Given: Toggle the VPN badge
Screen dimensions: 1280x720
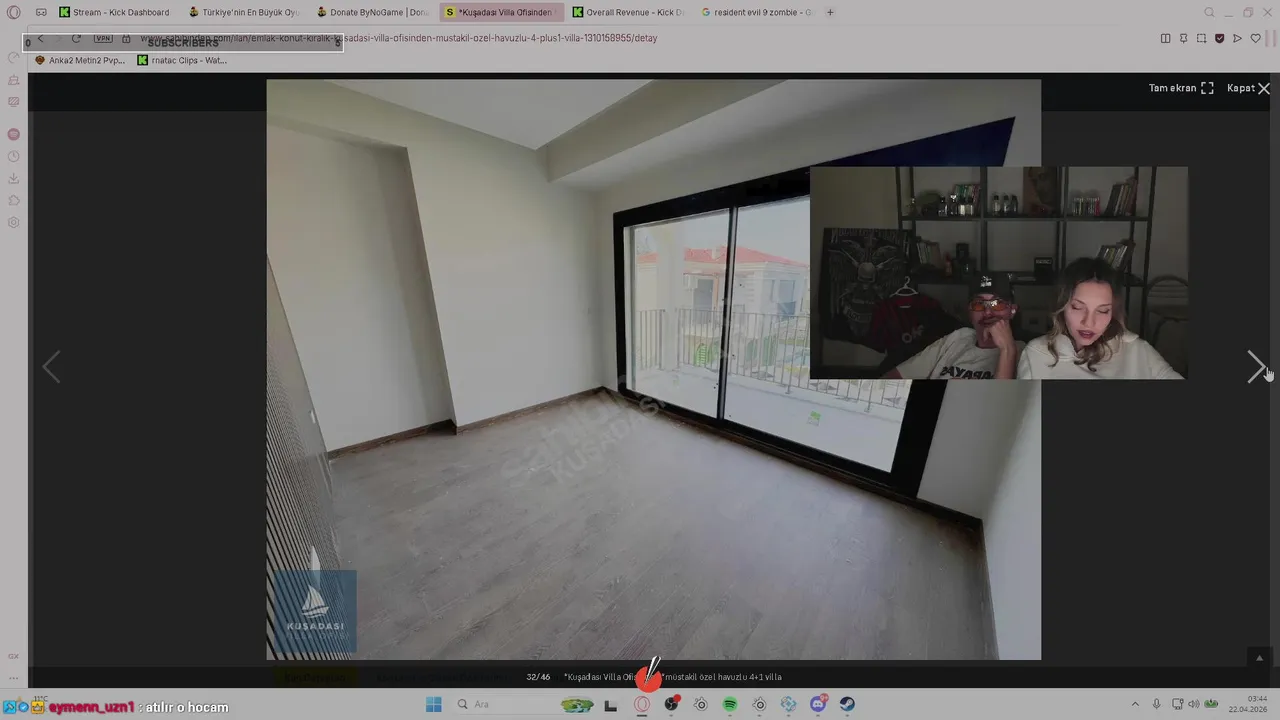Looking at the screenshot, I should 103,38.
